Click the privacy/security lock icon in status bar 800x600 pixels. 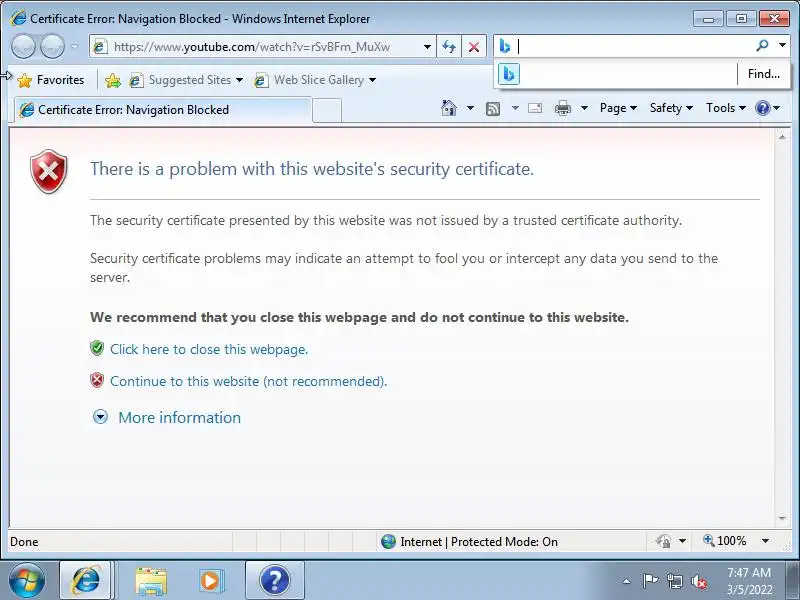click(664, 541)
